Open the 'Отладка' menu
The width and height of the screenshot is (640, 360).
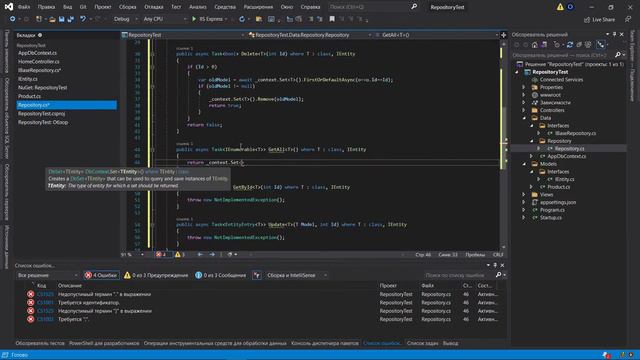pyautogui.click(x=153, y=7)
